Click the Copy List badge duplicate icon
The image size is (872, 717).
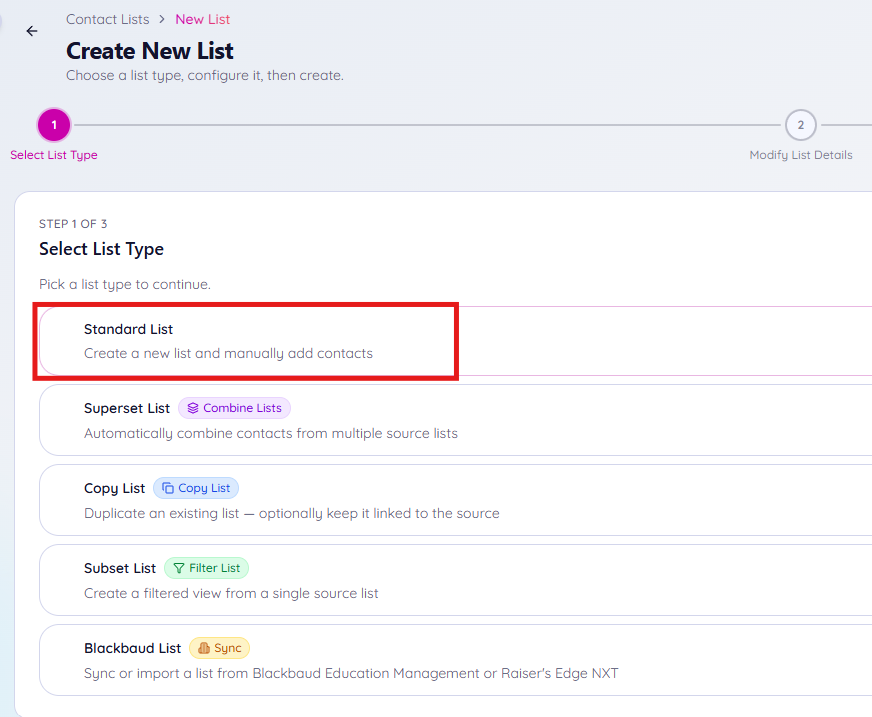167,488
